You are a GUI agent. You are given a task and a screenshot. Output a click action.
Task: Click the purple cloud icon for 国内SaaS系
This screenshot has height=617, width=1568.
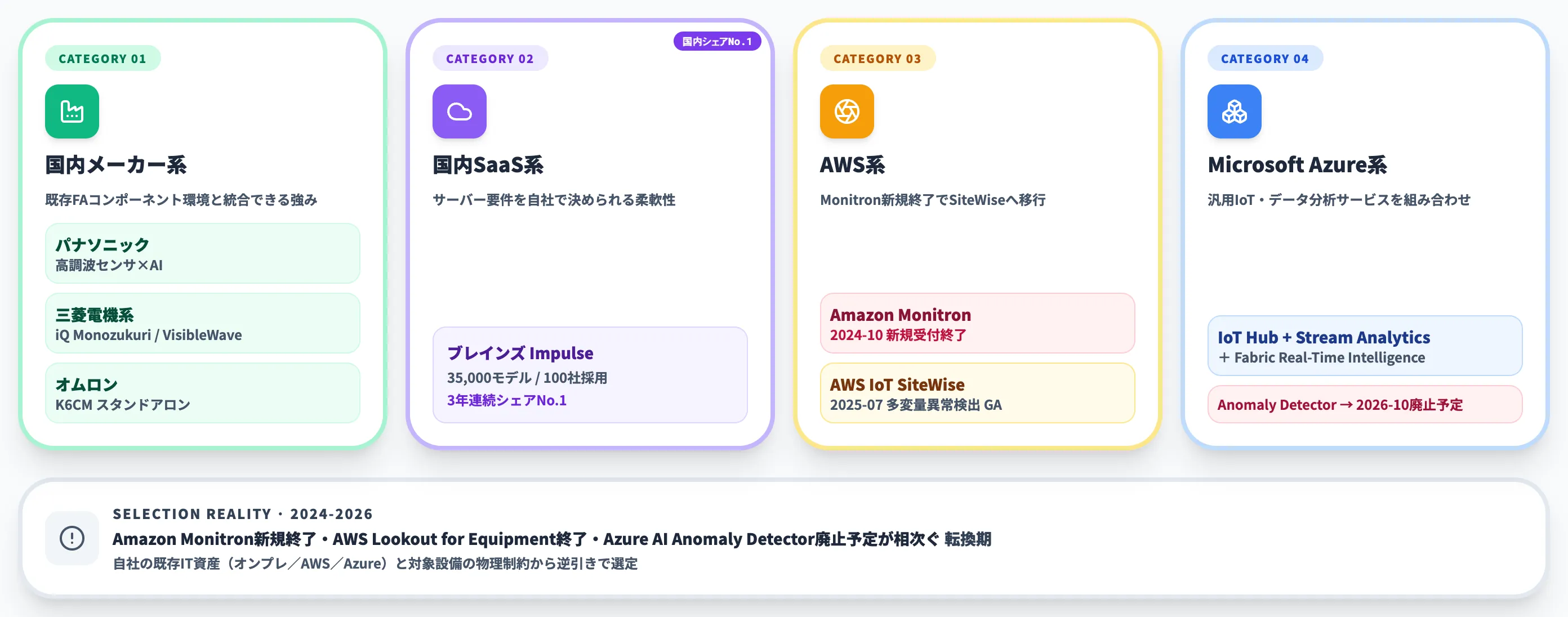[x=460, y=111]
